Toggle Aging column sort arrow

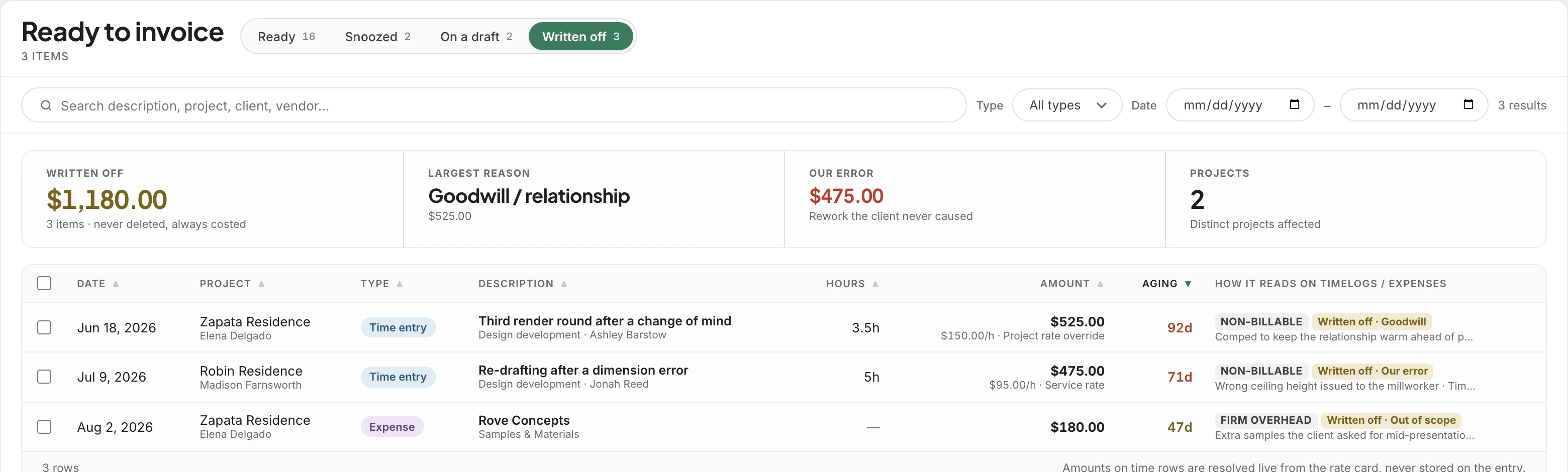1188,284
